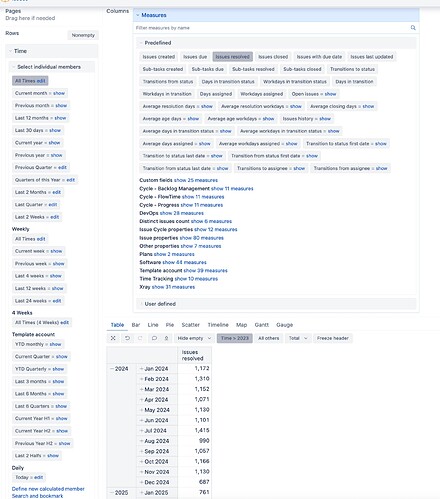Edit the Previous Quarter member
The width and height of the screenshot is (440, 499).
pyautogui.click(x=63, y=167)
